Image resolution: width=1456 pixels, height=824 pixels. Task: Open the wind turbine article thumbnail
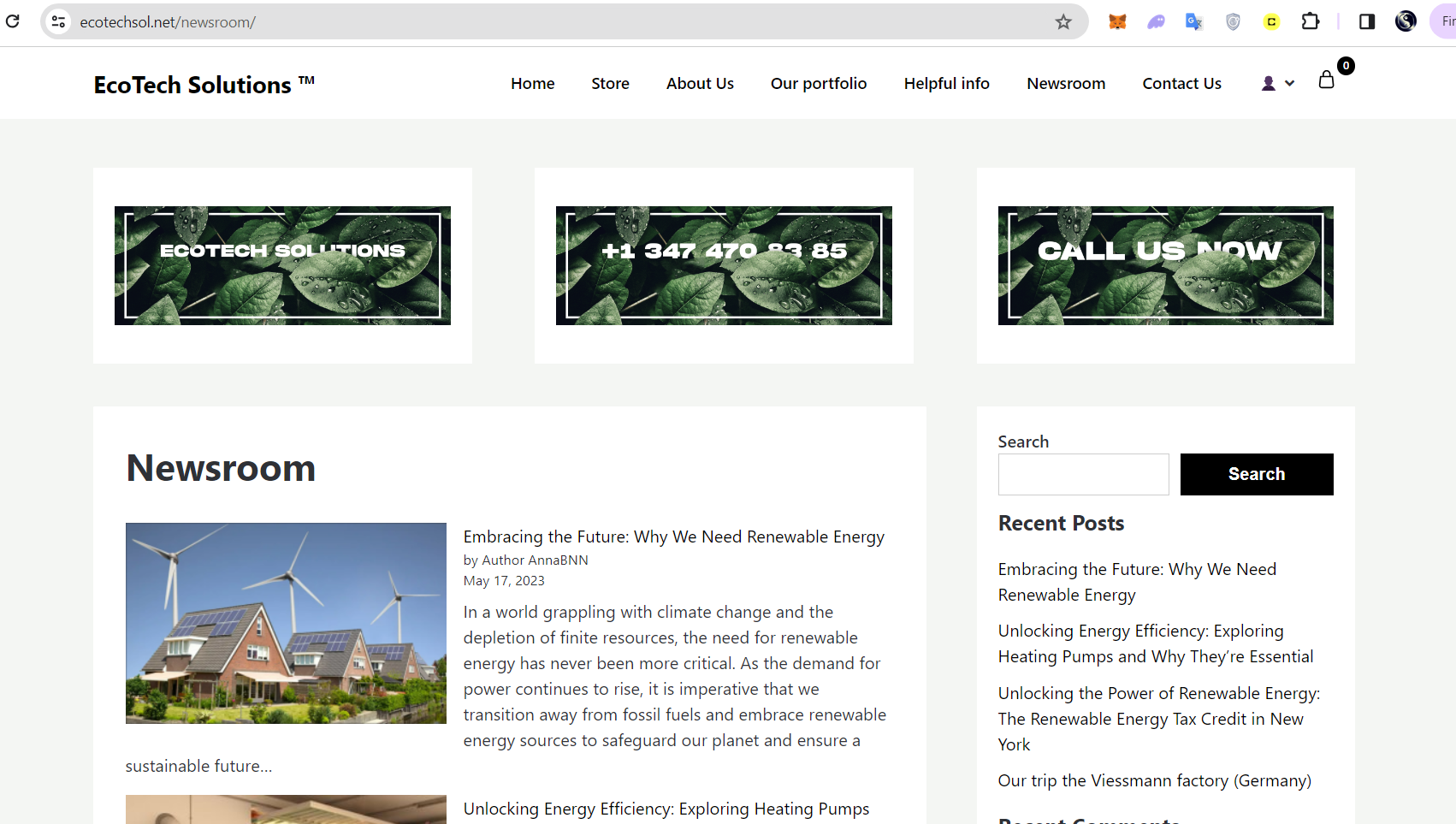click(x=286, y=623)
